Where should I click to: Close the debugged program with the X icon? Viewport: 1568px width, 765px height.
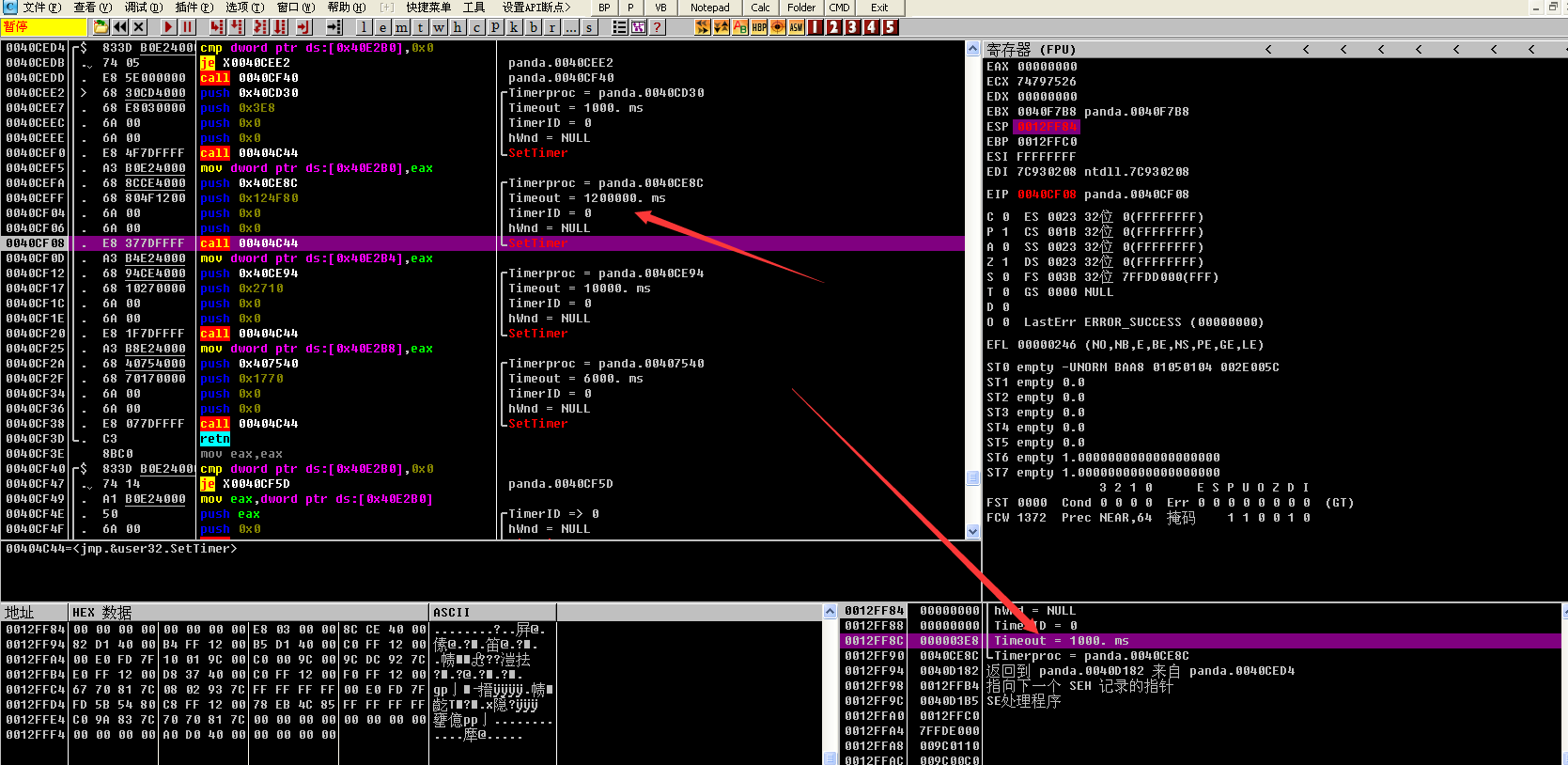(139, 26)
